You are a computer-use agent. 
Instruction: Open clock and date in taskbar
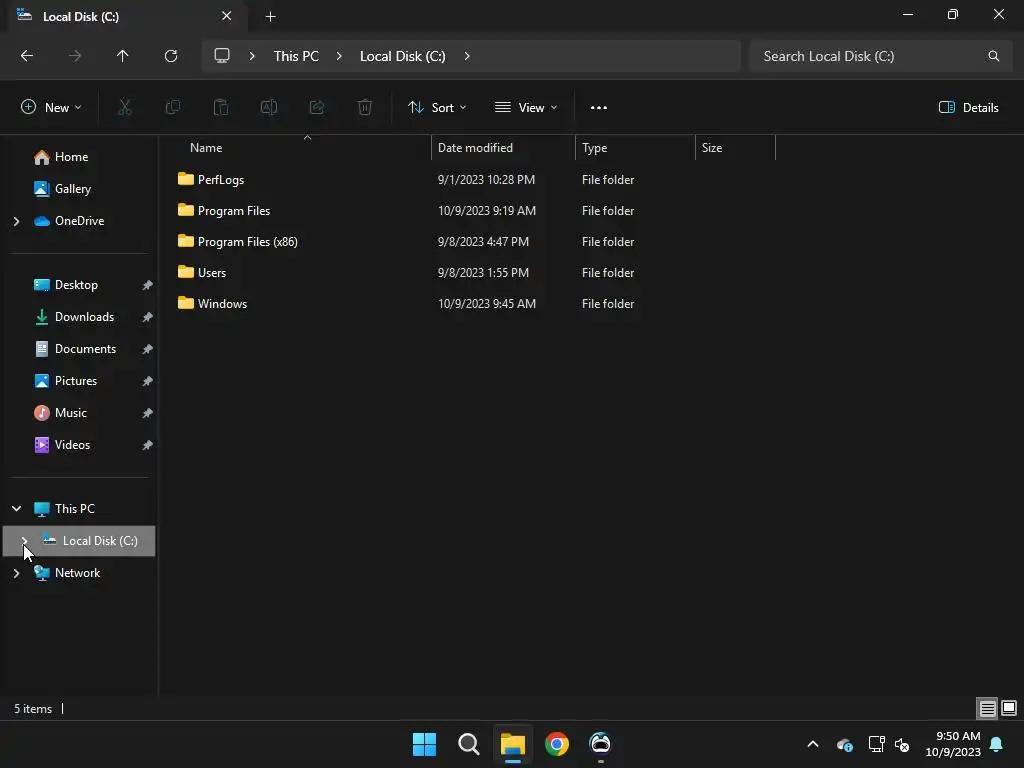(953, 744)
